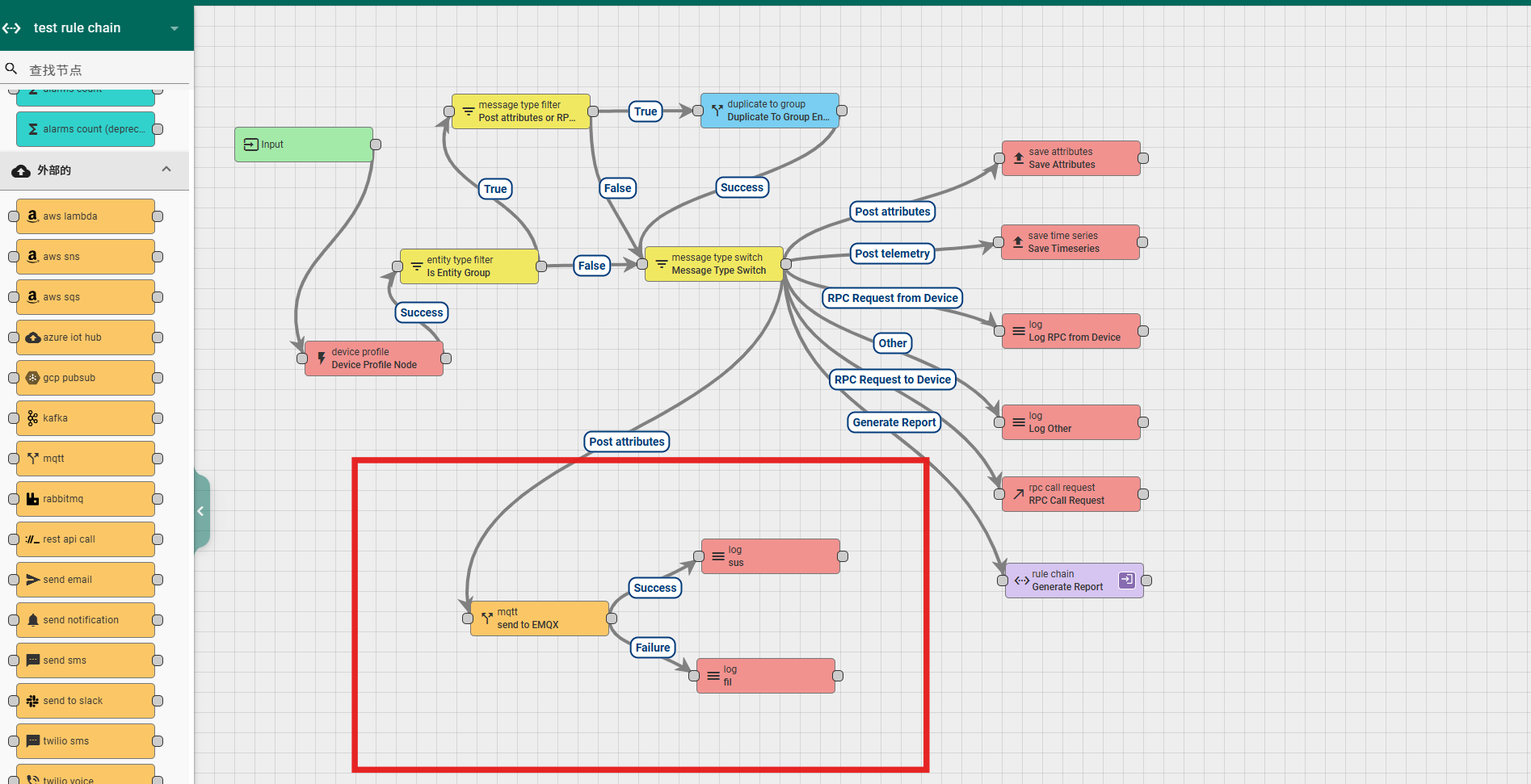The width and height of the screenshot is (1531, 784).
Task: Select the Input node on canvas
Action: [304, 145]
